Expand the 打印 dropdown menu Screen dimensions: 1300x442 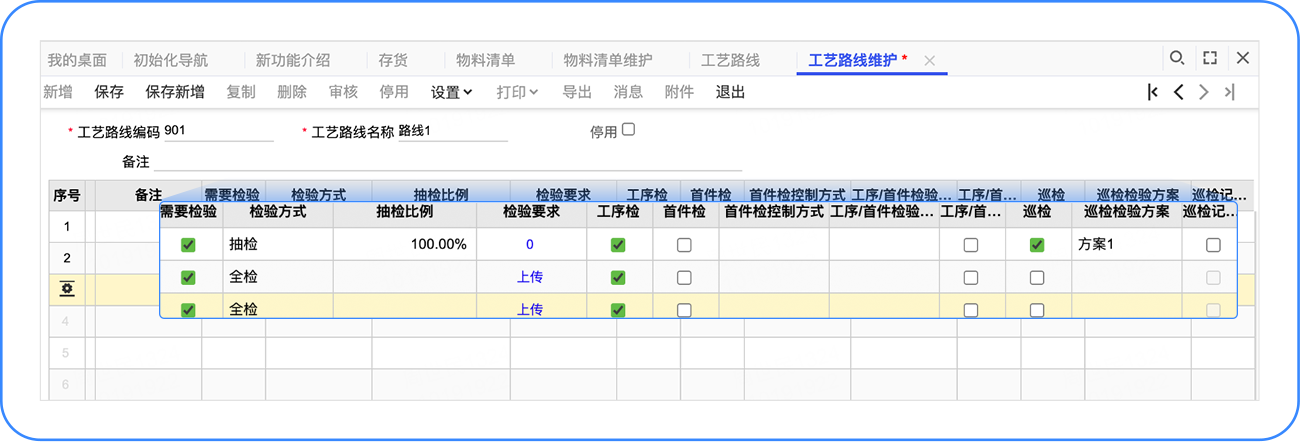(x=517, y=92)
